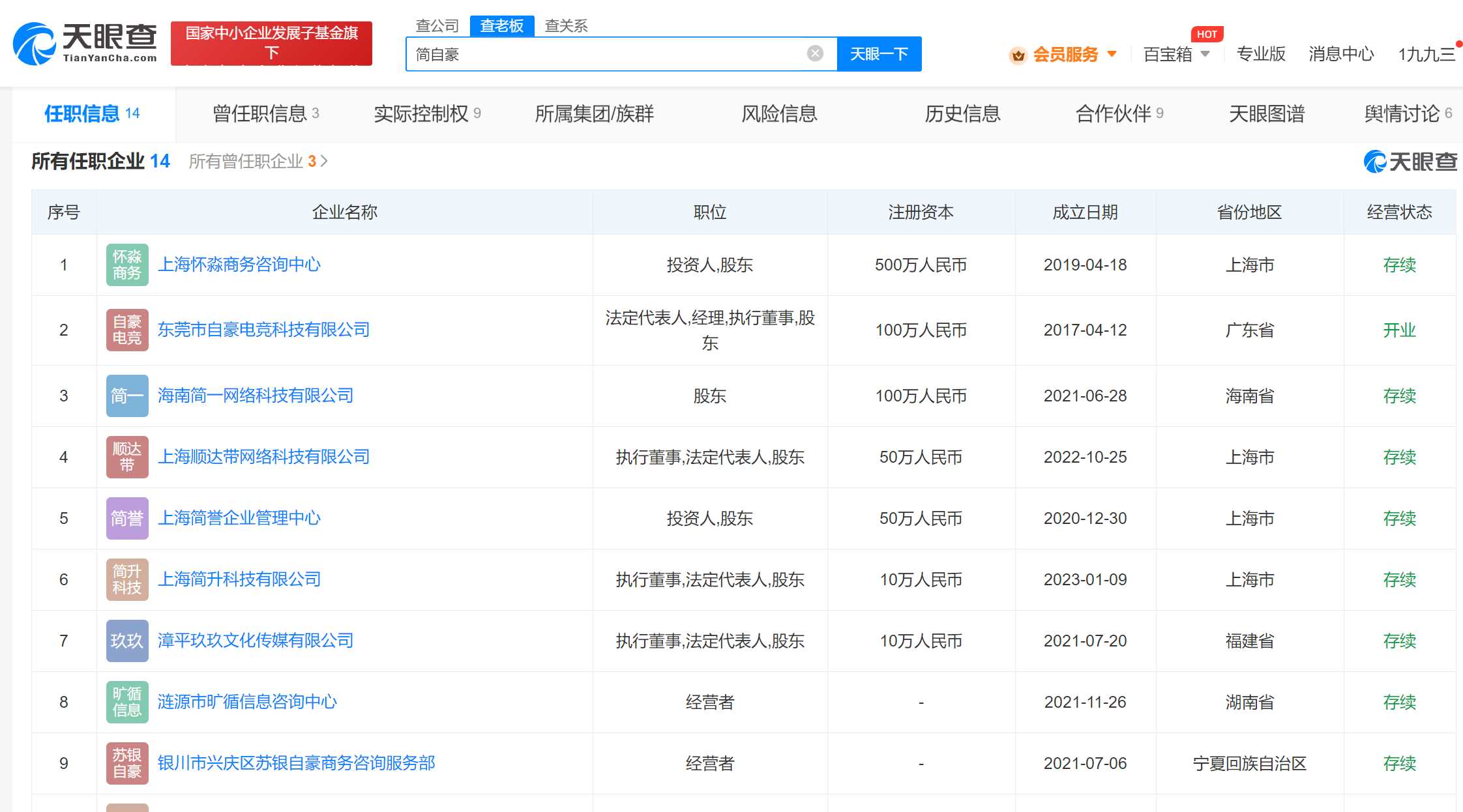Click the 福建省 region cell
This screenshot has width=1463, height=812.
pyautogui.click(x=1249, y=641)
